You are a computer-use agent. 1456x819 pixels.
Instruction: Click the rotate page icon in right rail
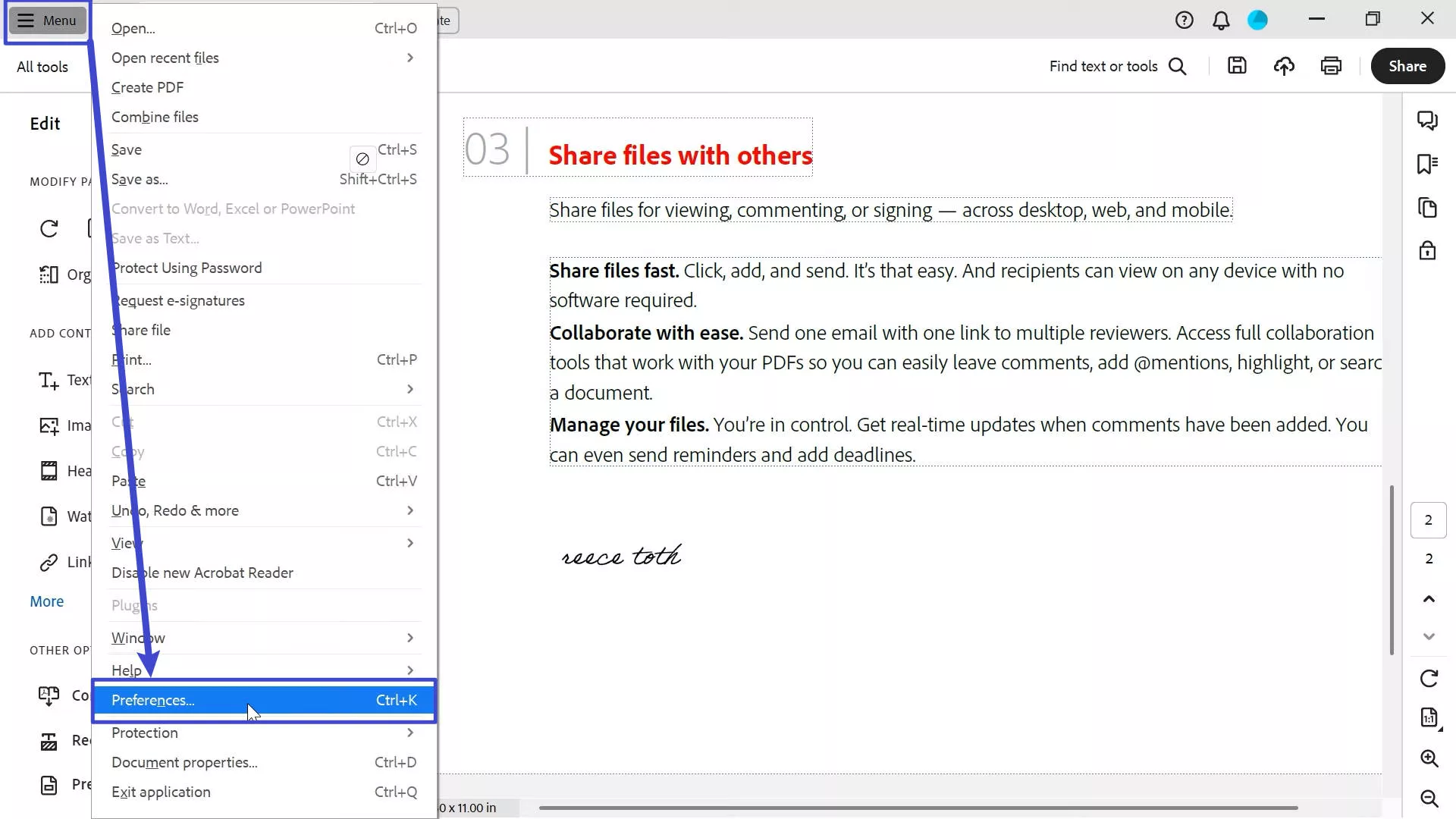pos(1429,678)
